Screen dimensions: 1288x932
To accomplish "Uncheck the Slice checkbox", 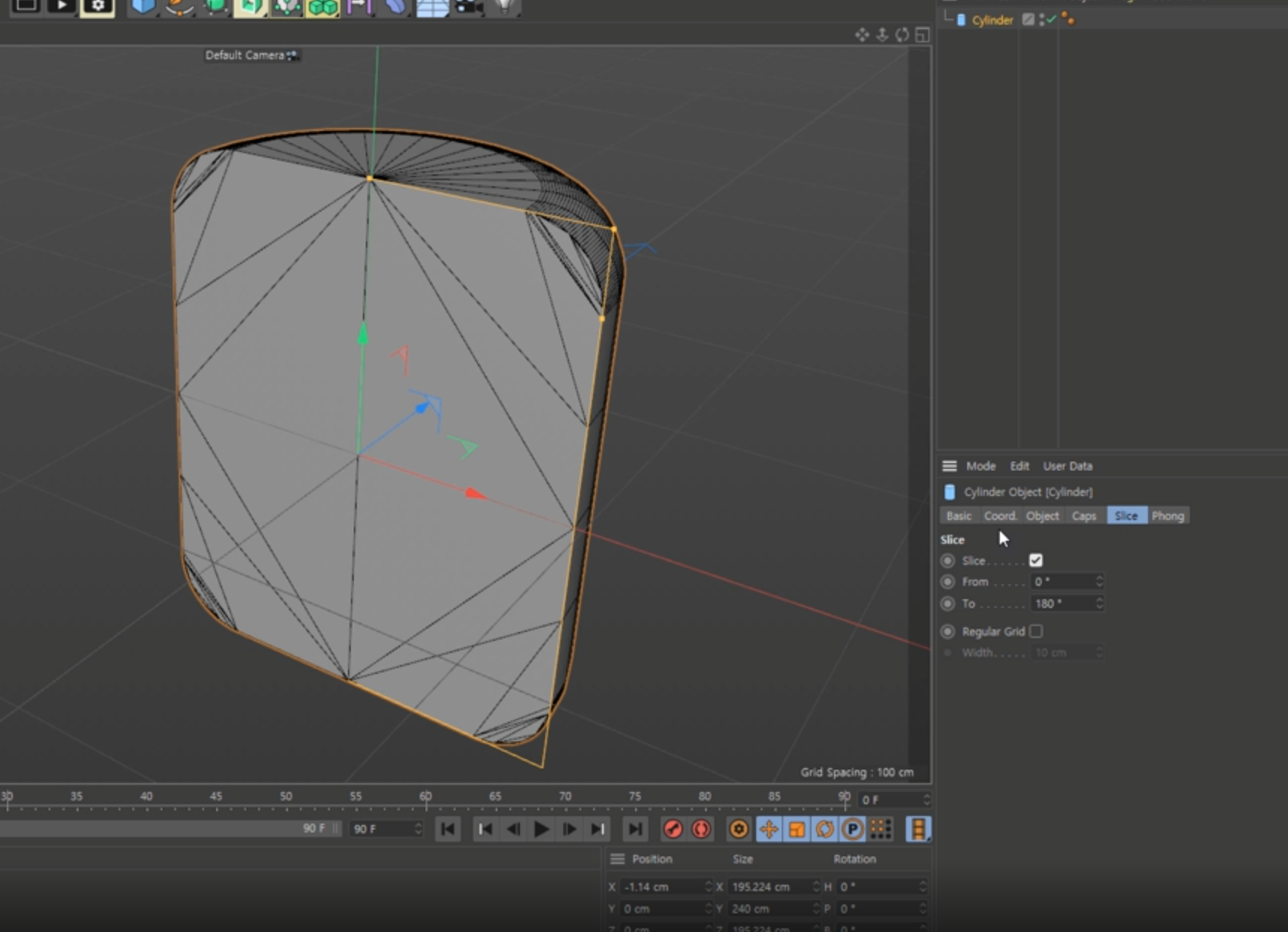I will pyautogui.click(x=1035, y=560).
